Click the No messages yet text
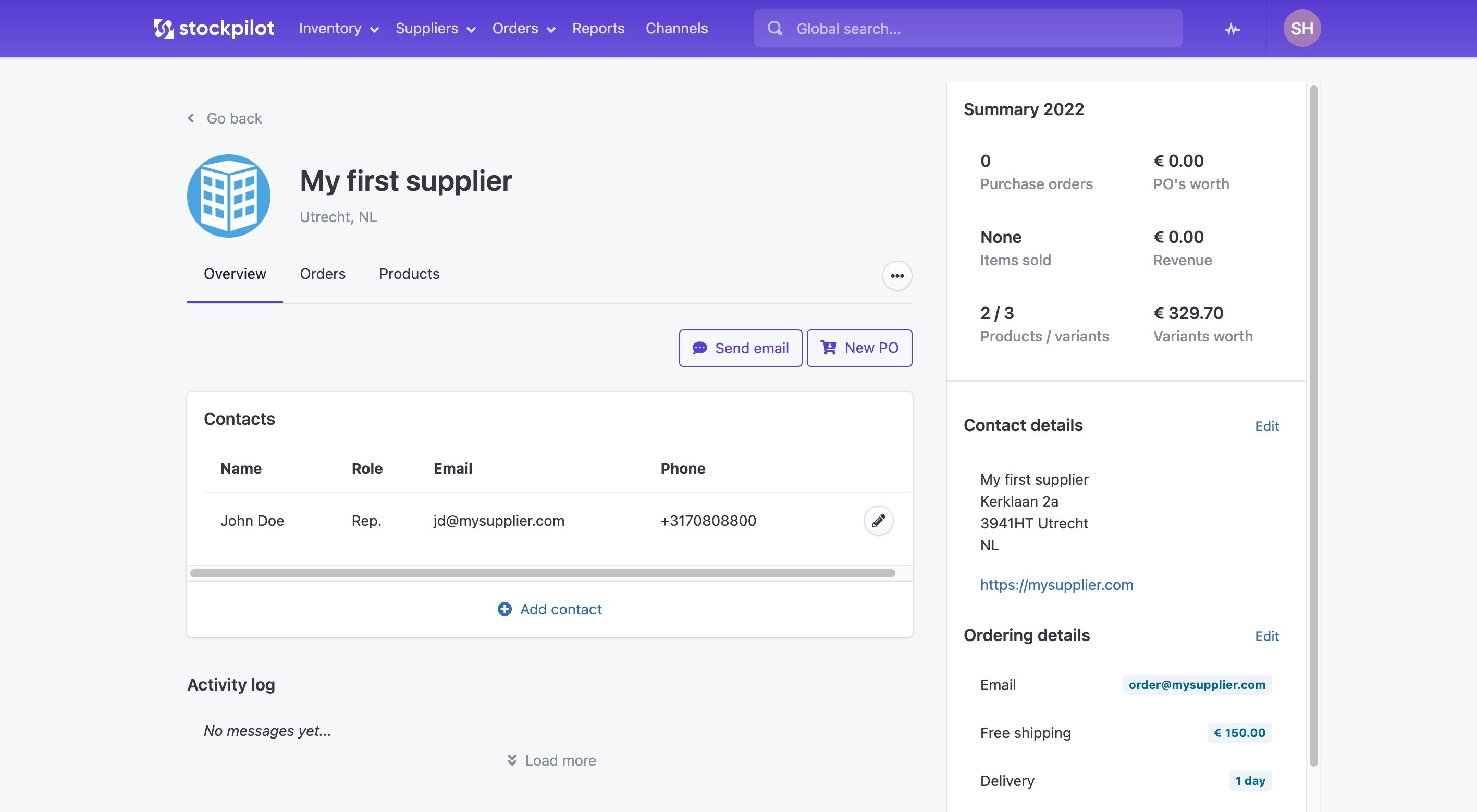Viewport: 1477px width, 812px height. pos(267,731)
